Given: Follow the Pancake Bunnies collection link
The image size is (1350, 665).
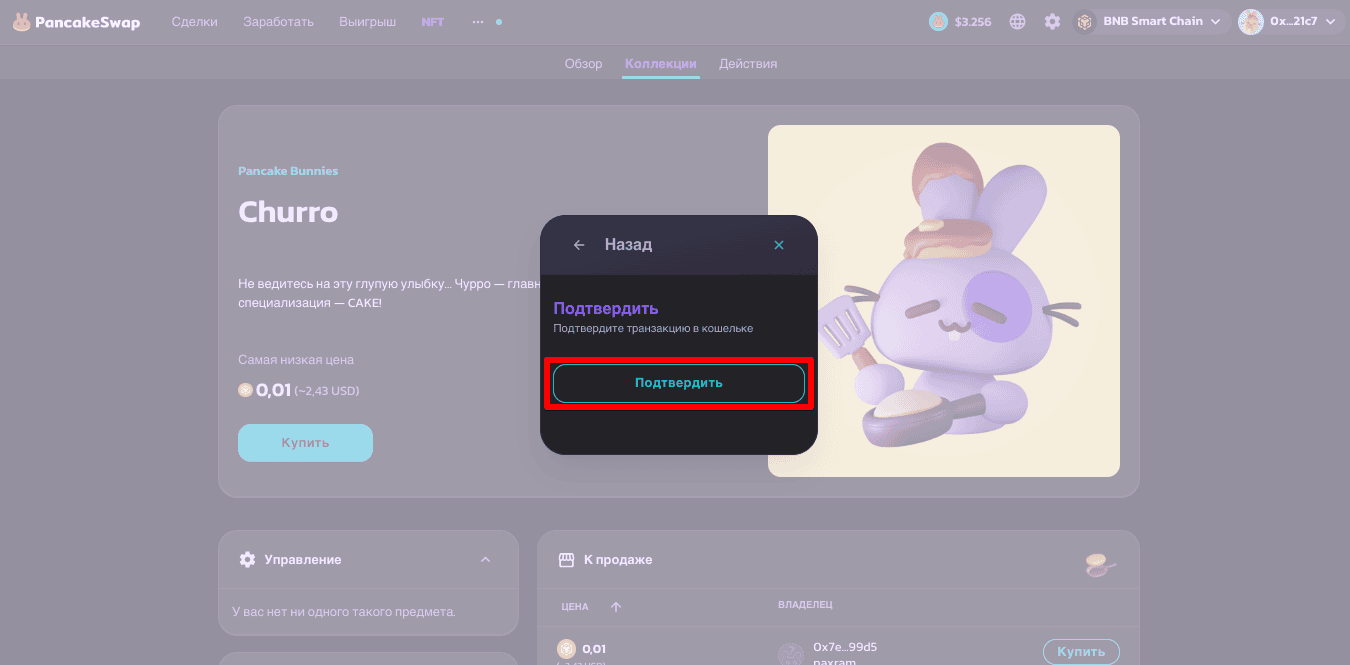Looking at the screenshot, I should pos(288,171).
